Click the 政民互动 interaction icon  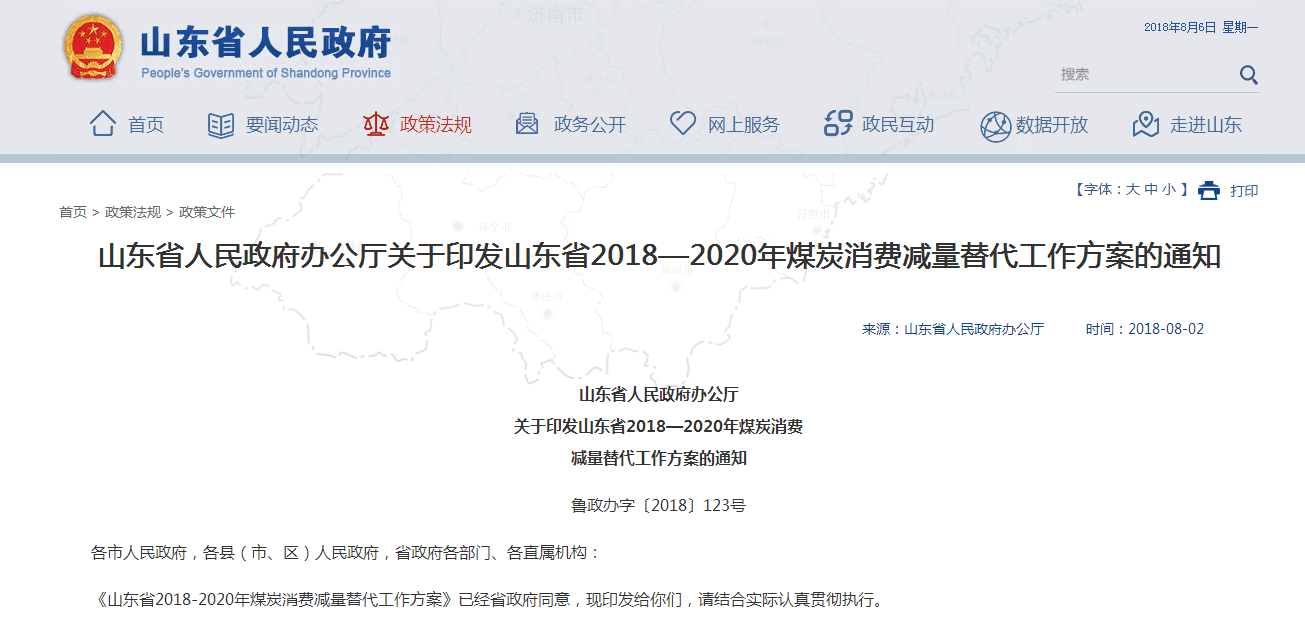pyautogui.click(x=836, y=122)
